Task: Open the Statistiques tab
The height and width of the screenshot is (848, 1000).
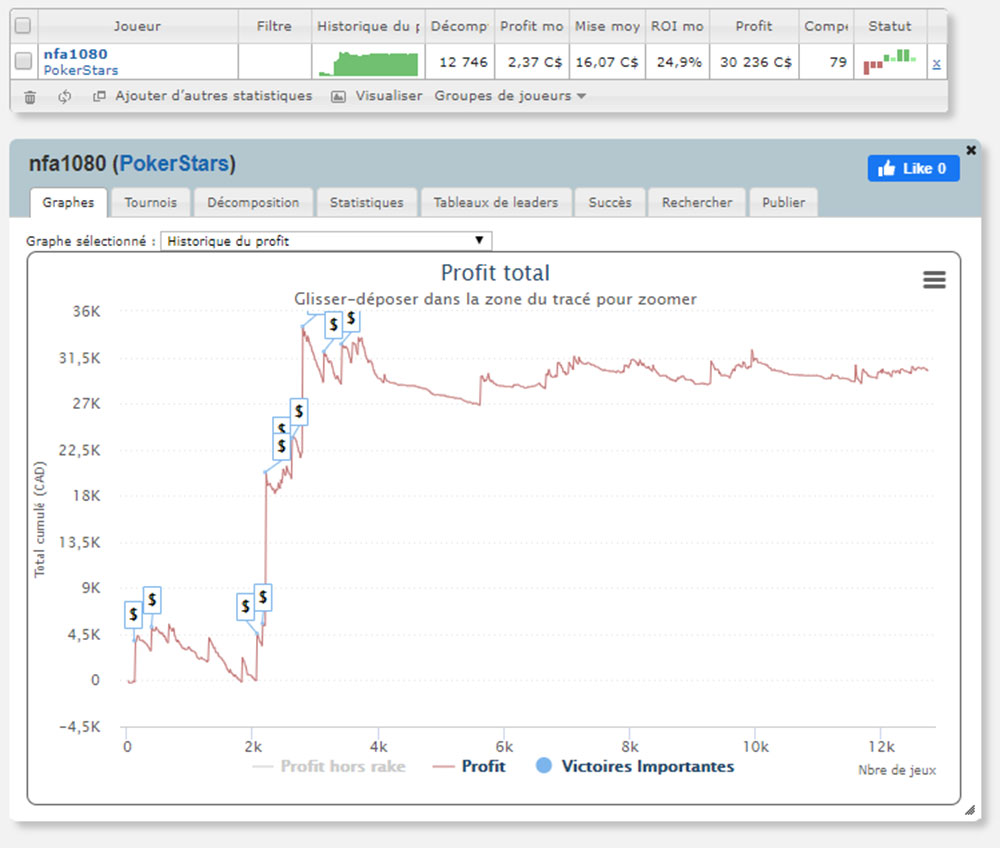Action: pyautogui.click(x=366, y=202)
